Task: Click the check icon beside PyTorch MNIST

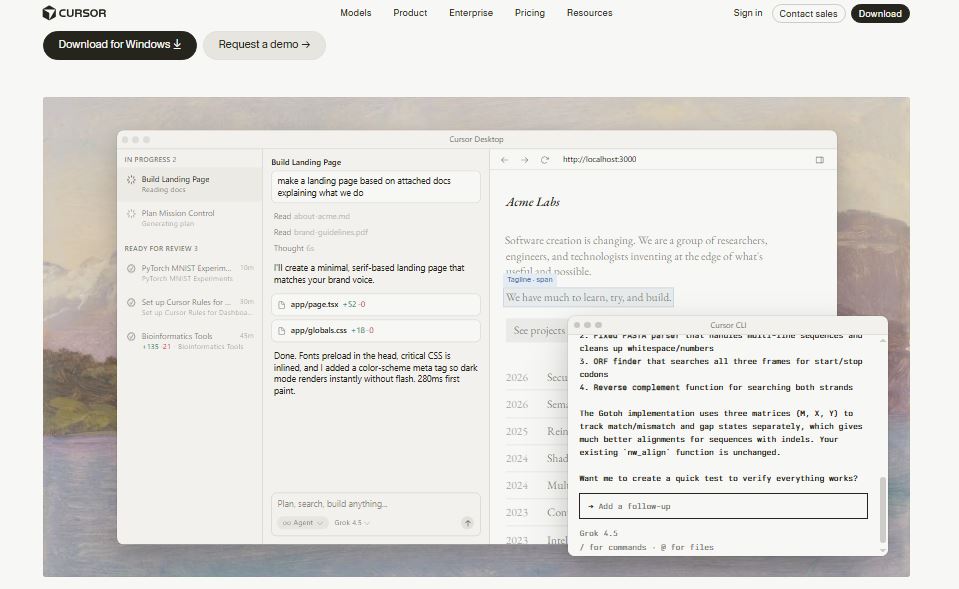Action: tap(131, 269)
